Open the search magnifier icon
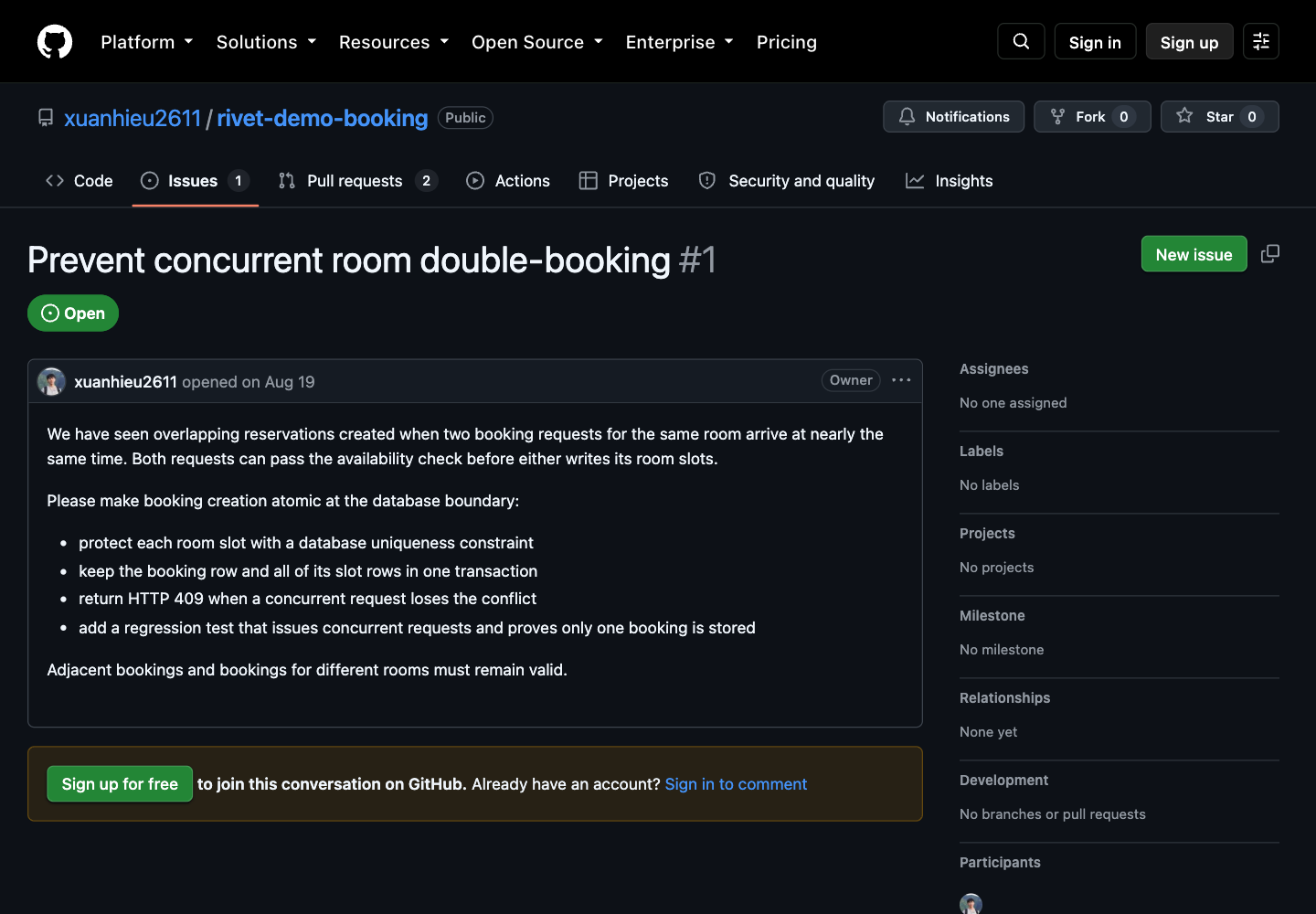Viewport: 1316px width, 914px height. pyautogui.click(x=1021, y=41)
